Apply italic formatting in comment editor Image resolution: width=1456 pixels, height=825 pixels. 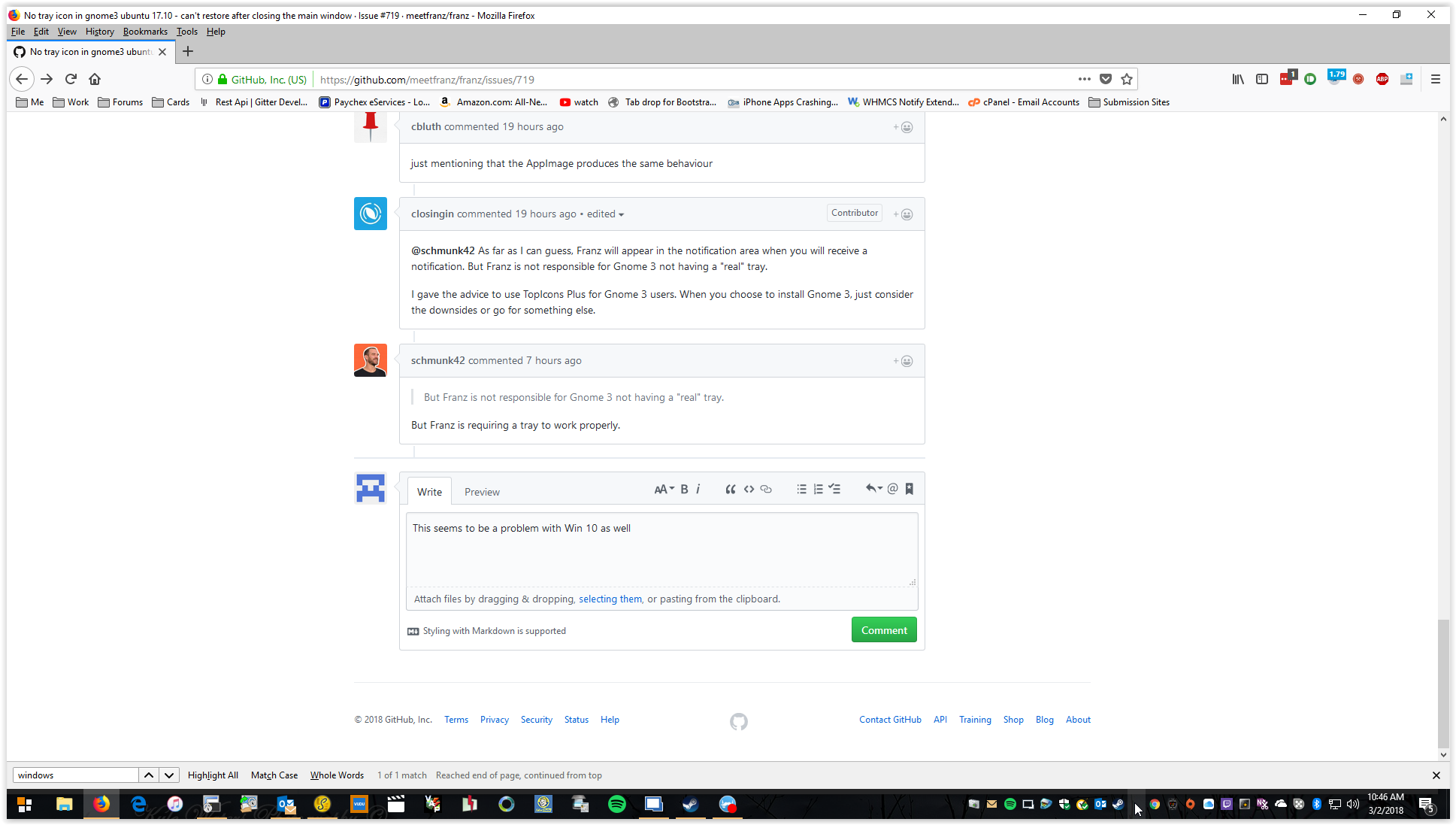coord(698,489)
